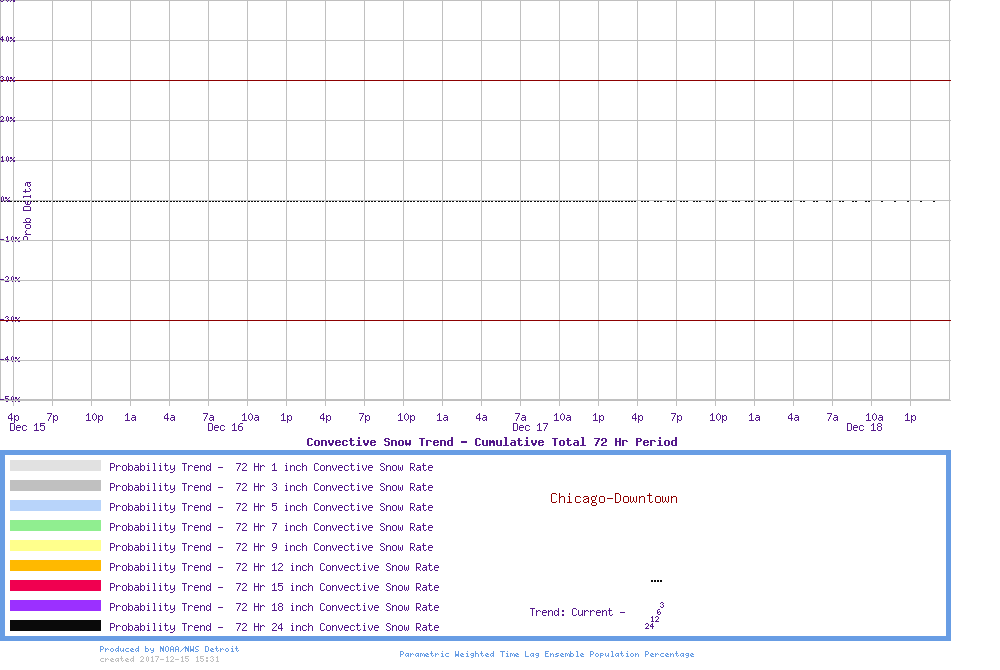The width and height of the screenshot is (1000, 670).
Task: Click the "Produced by NOAA/NWS Detroit" text
Action: coord(169,649)
